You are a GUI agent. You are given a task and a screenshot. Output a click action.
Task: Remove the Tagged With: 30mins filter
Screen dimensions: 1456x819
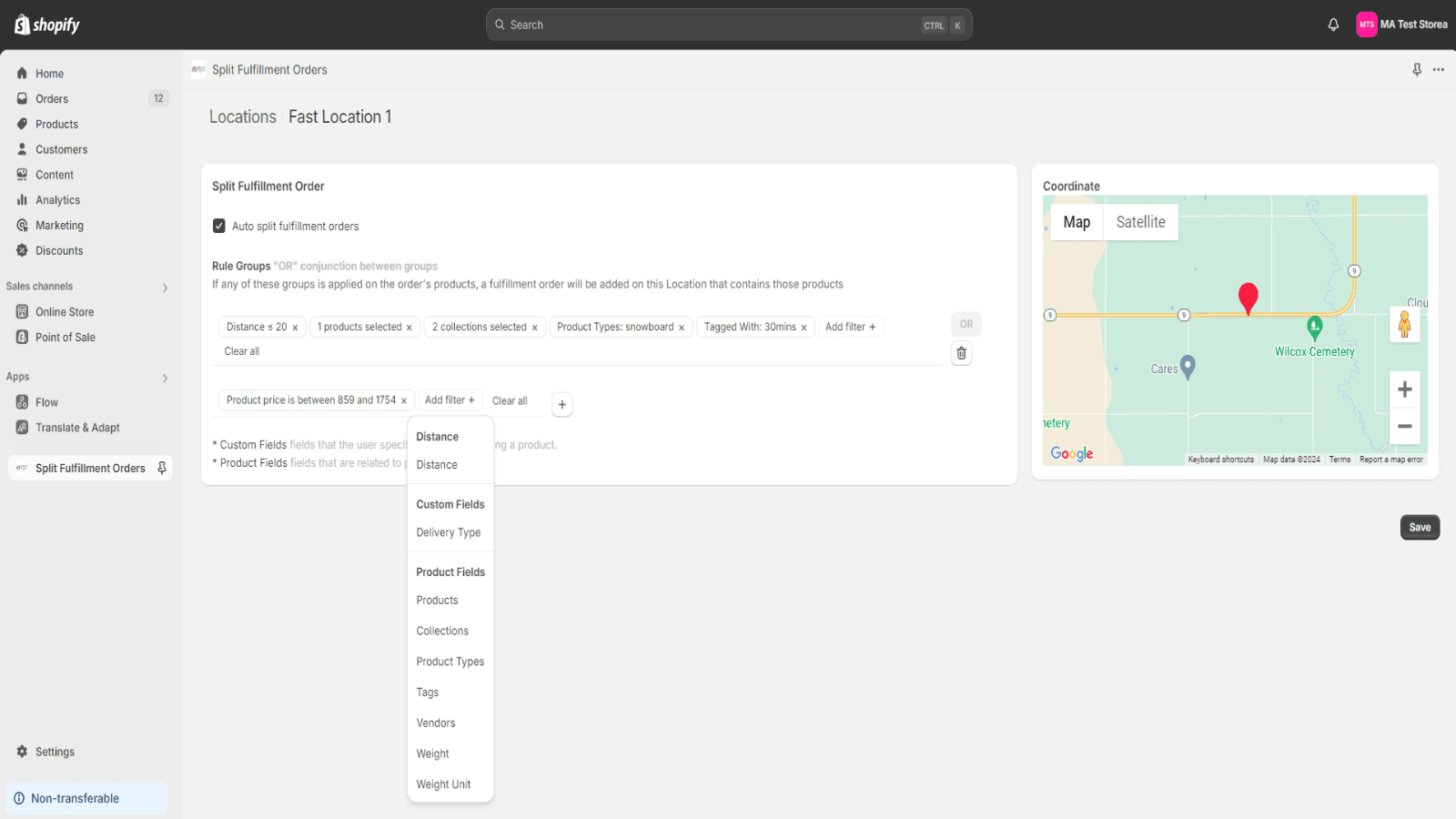[x=804, y=328]
